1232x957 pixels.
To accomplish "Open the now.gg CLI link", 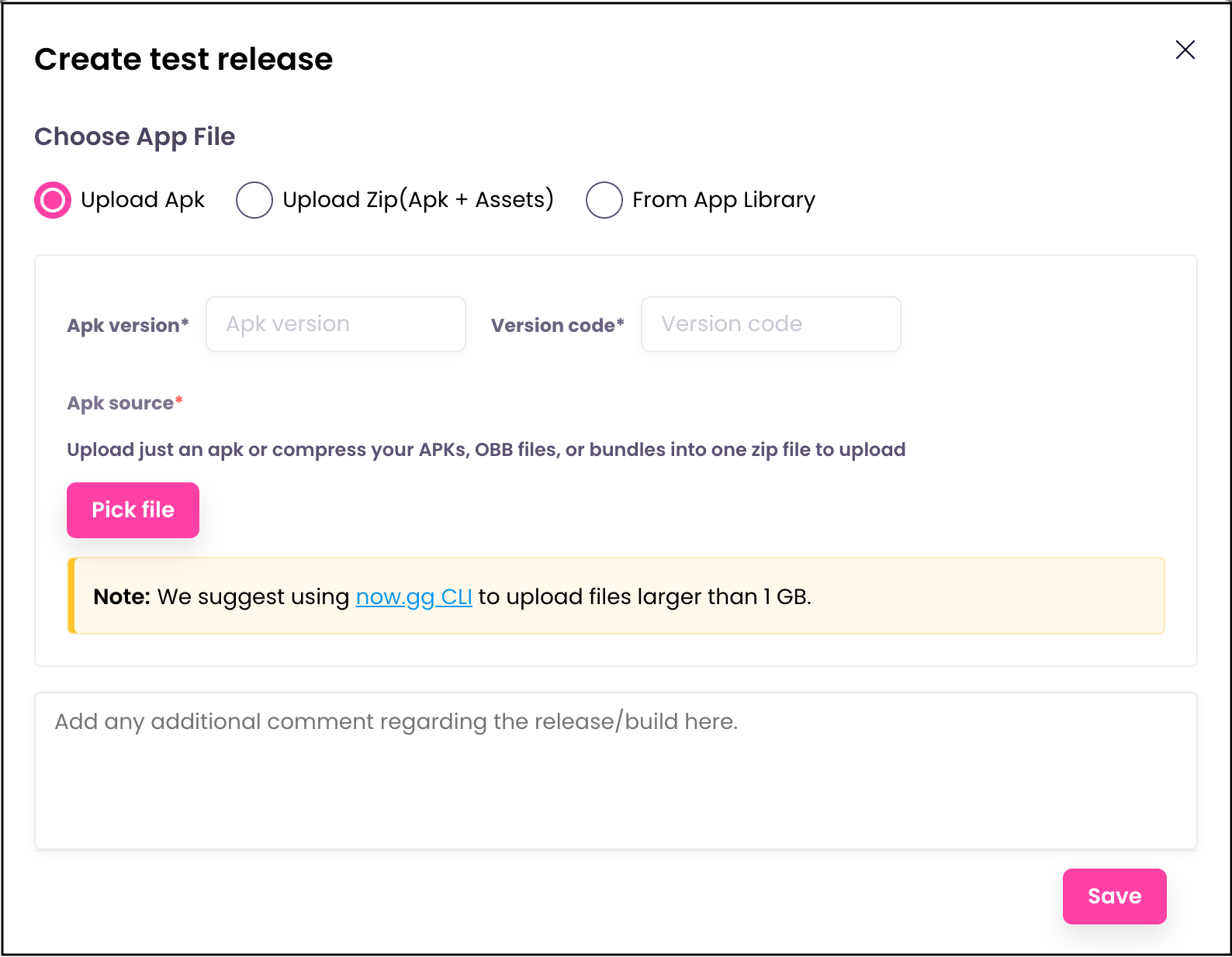I will tap(414, 596).
